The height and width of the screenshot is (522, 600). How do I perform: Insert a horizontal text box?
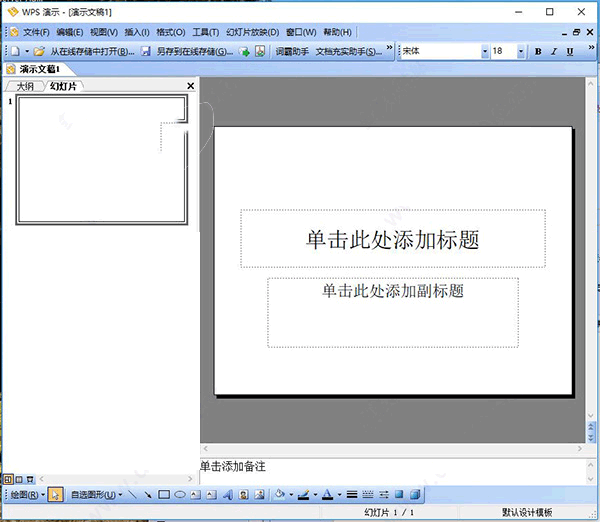pos(196,495)
